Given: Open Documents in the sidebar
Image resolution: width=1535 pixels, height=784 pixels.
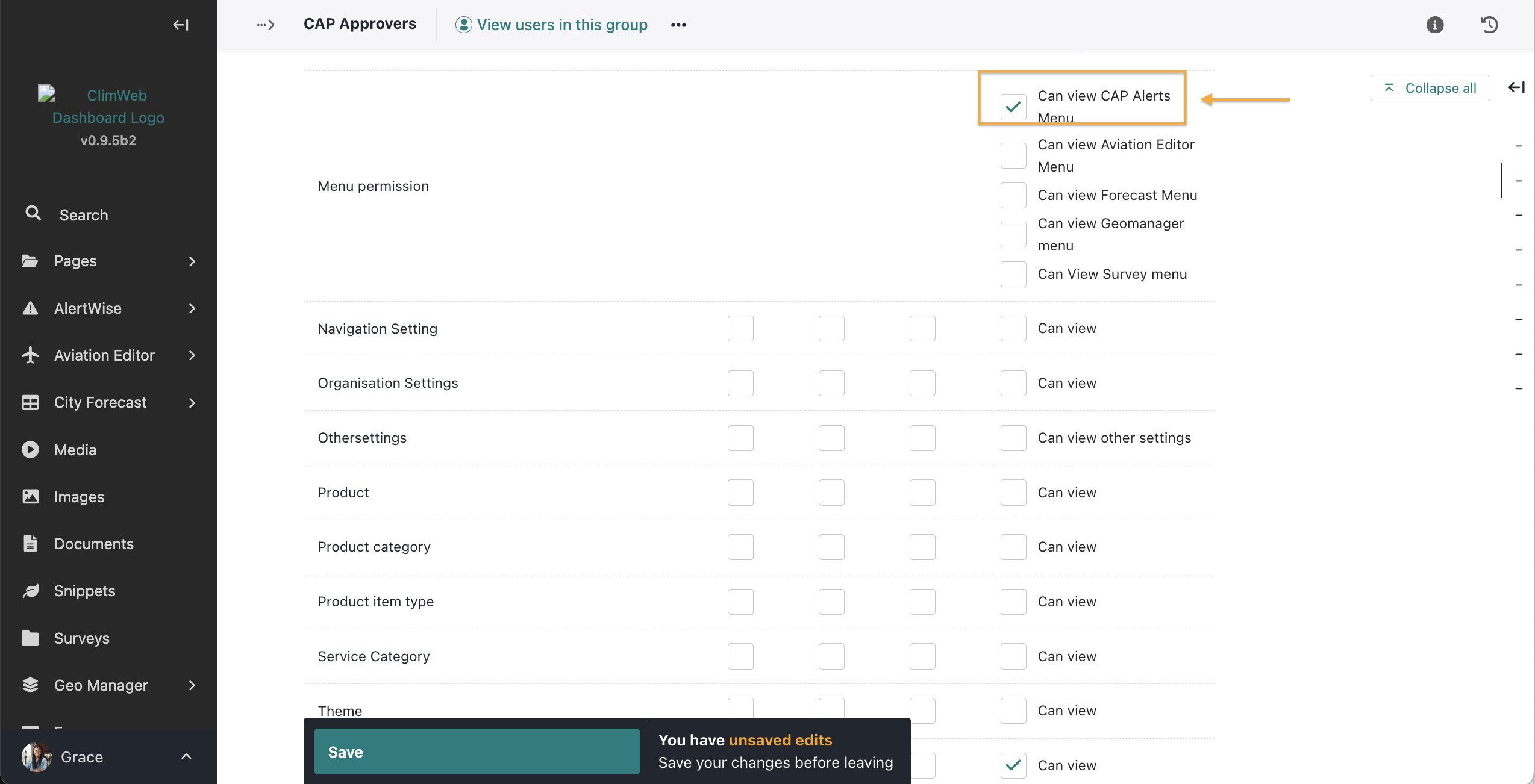Looking at the screenshot, I should [108, 544].
